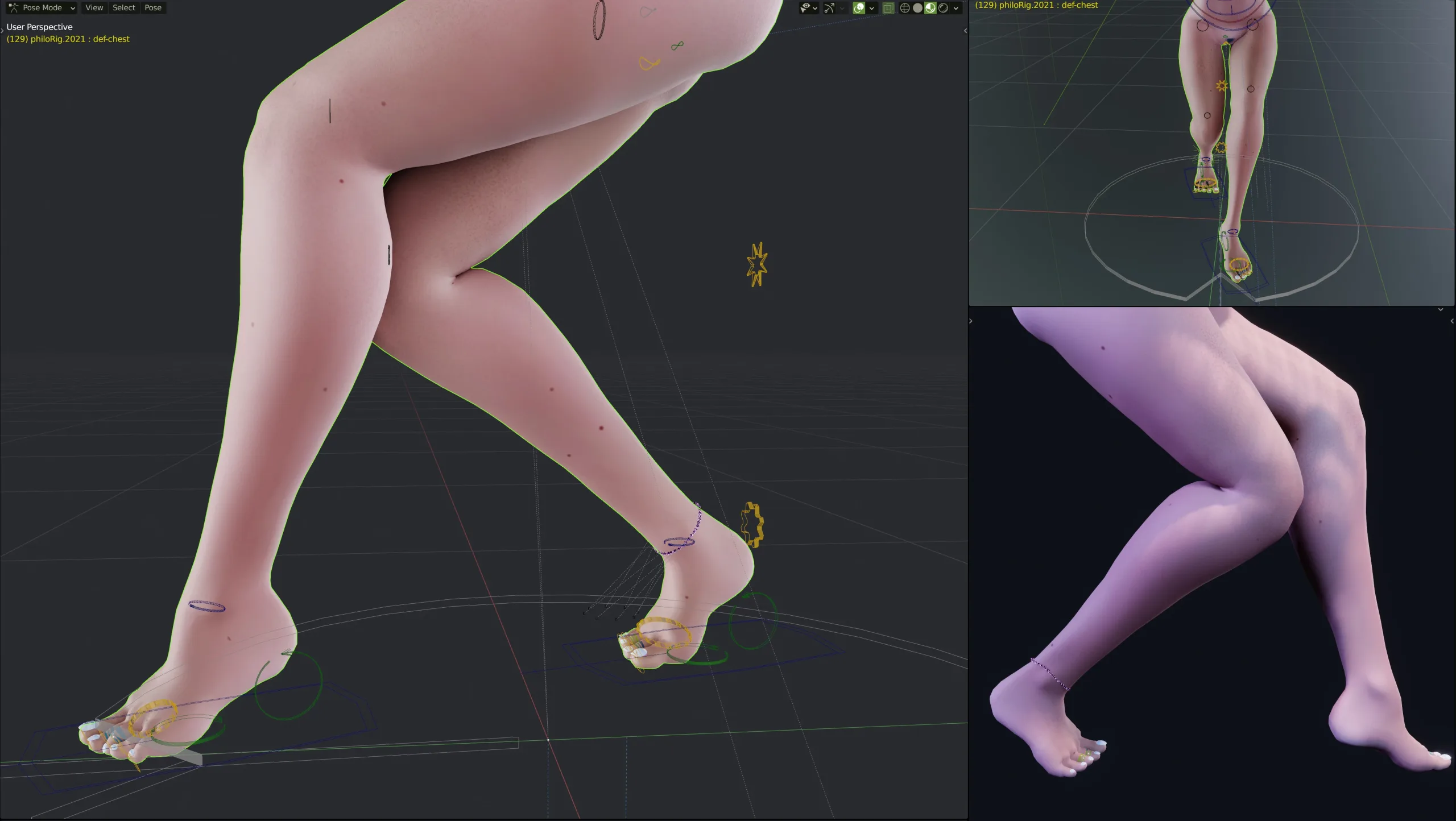Click the selectability and visibility eye icon

click(x=805, y=8)
